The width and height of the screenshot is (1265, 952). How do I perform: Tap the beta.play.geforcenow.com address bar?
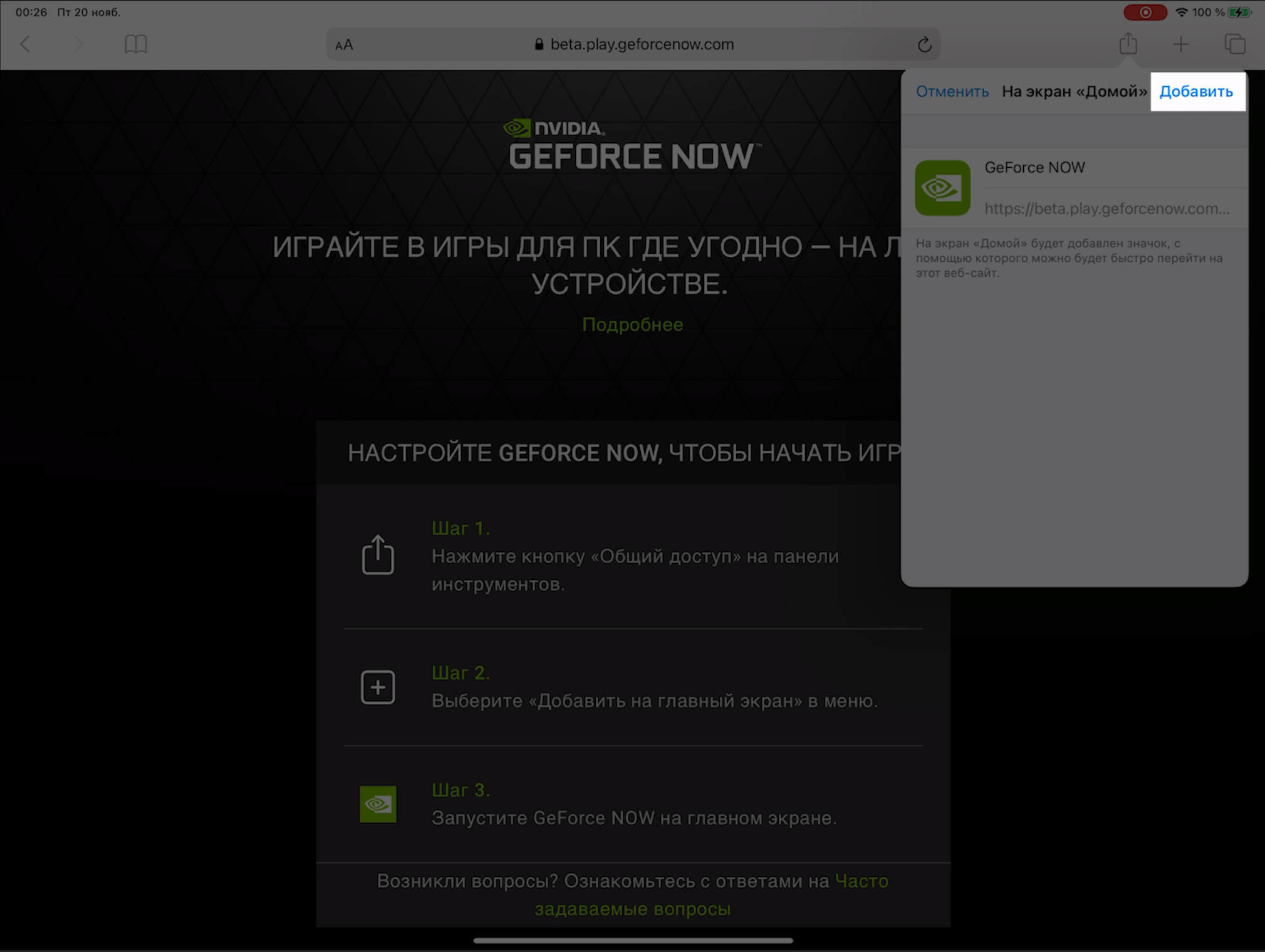[633, 44]
